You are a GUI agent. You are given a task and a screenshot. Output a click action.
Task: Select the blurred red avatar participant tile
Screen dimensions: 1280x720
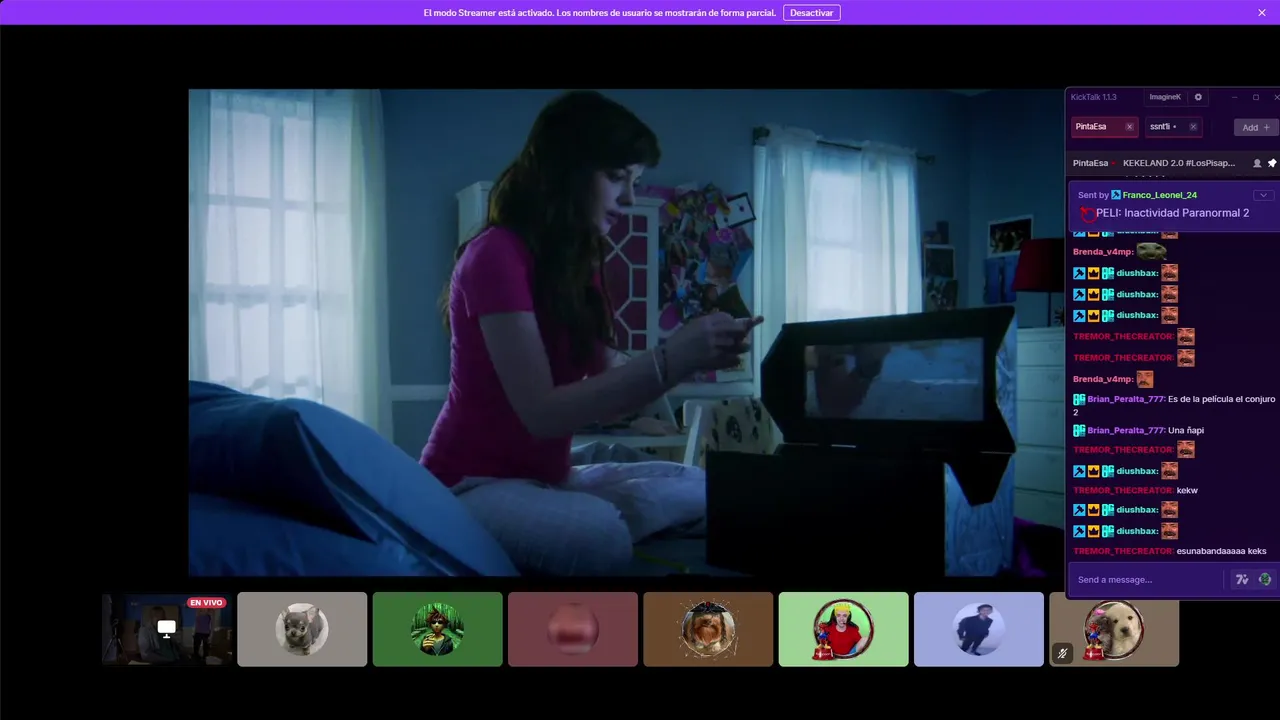click(573, 629)
